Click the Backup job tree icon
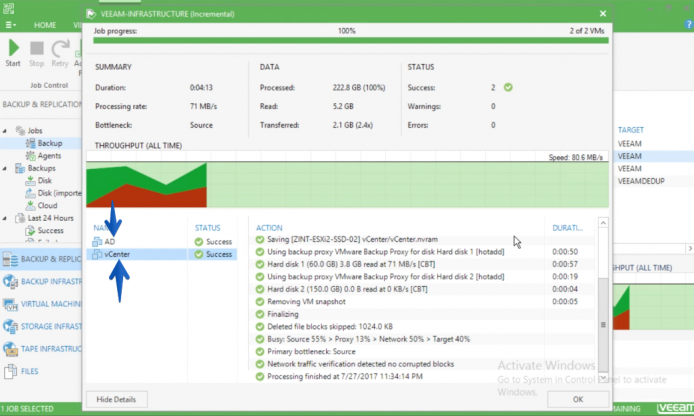 click(30, 143)
